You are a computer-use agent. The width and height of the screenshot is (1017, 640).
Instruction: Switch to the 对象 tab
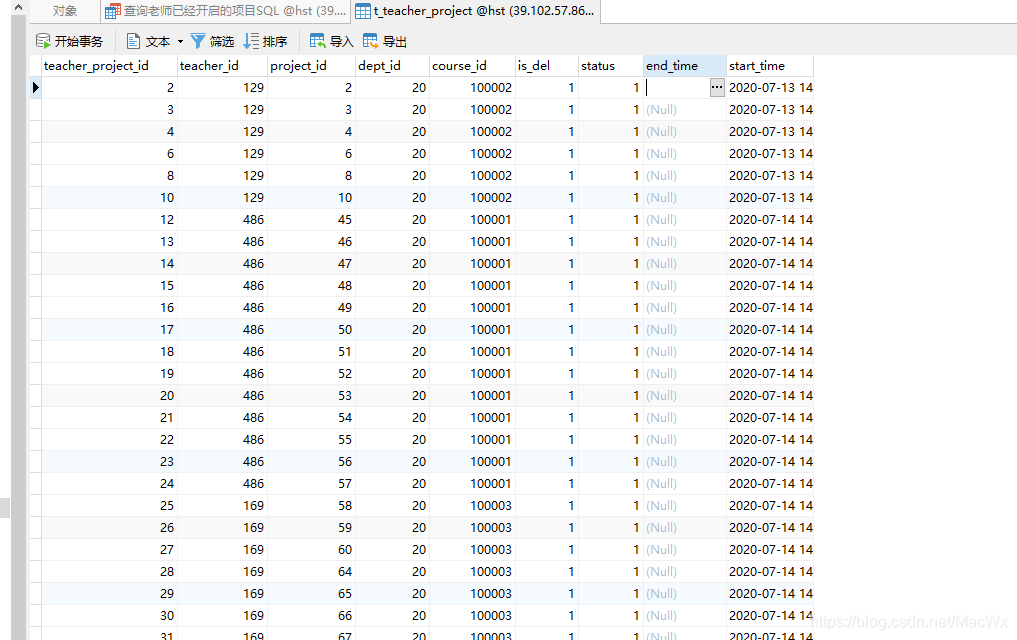pos(65,11)
